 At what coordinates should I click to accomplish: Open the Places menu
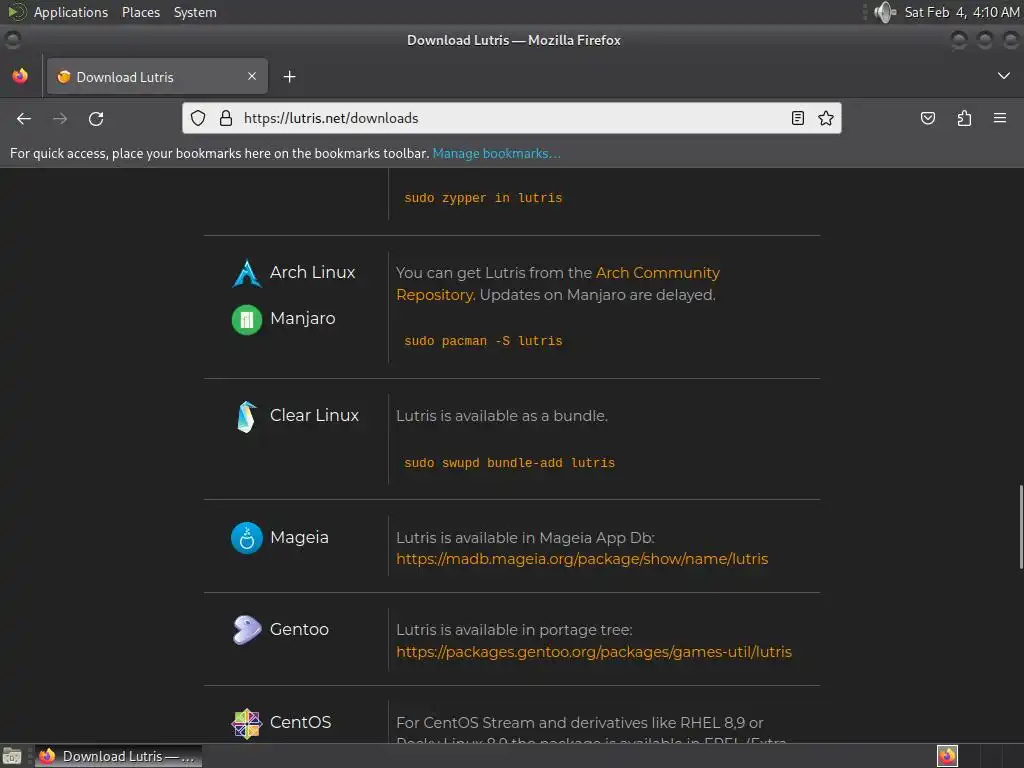[x=141, y=12]
